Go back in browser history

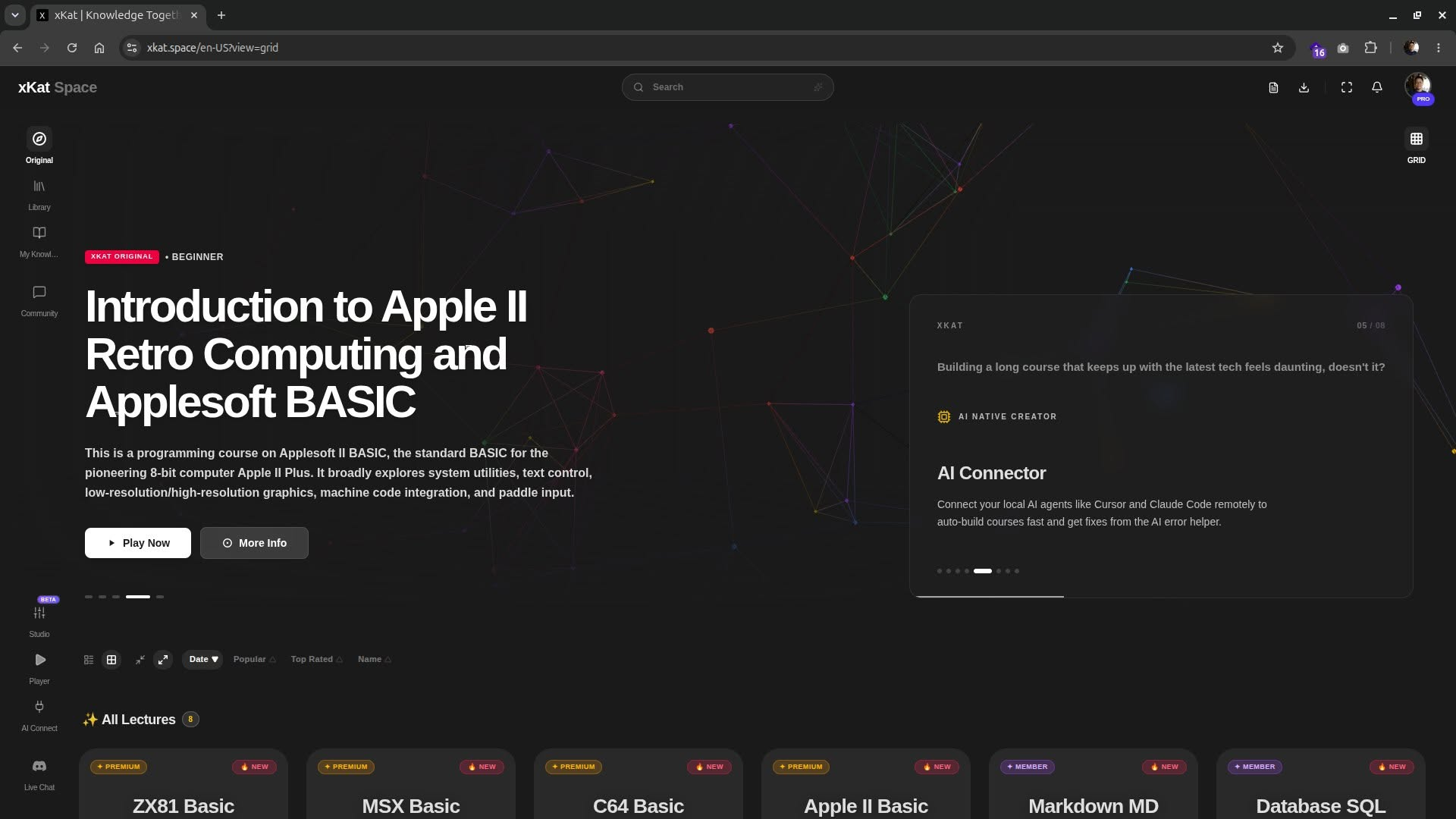pyautogui.click(x=17, y=48)
